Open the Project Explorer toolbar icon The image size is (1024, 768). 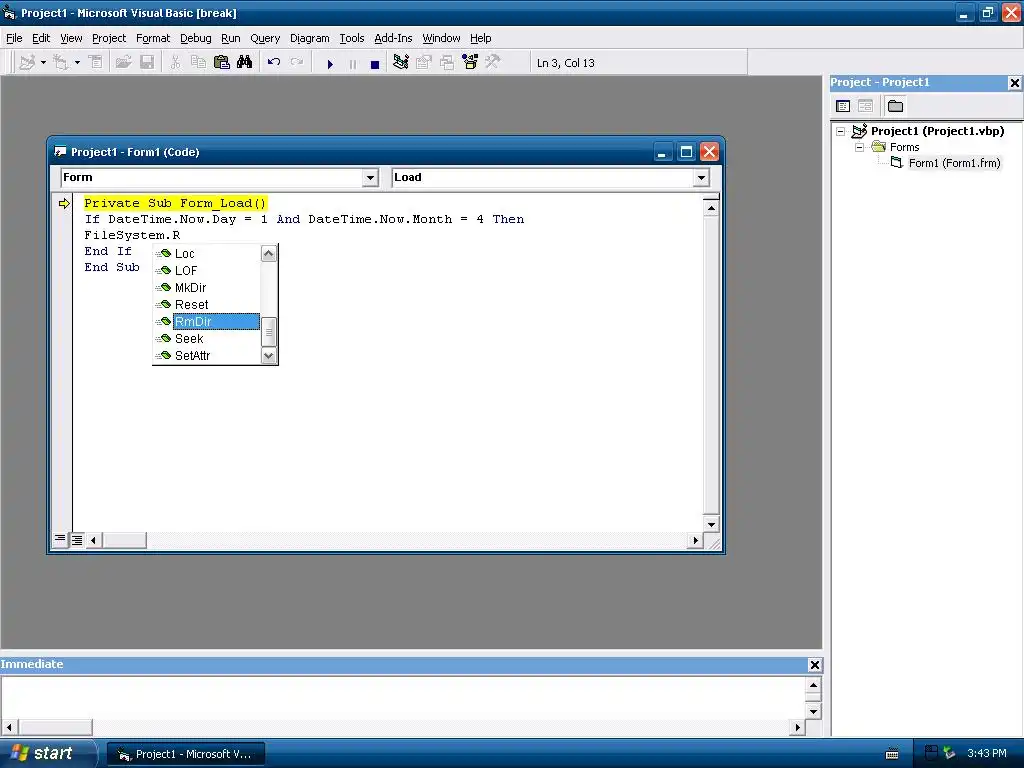point(401,63)
